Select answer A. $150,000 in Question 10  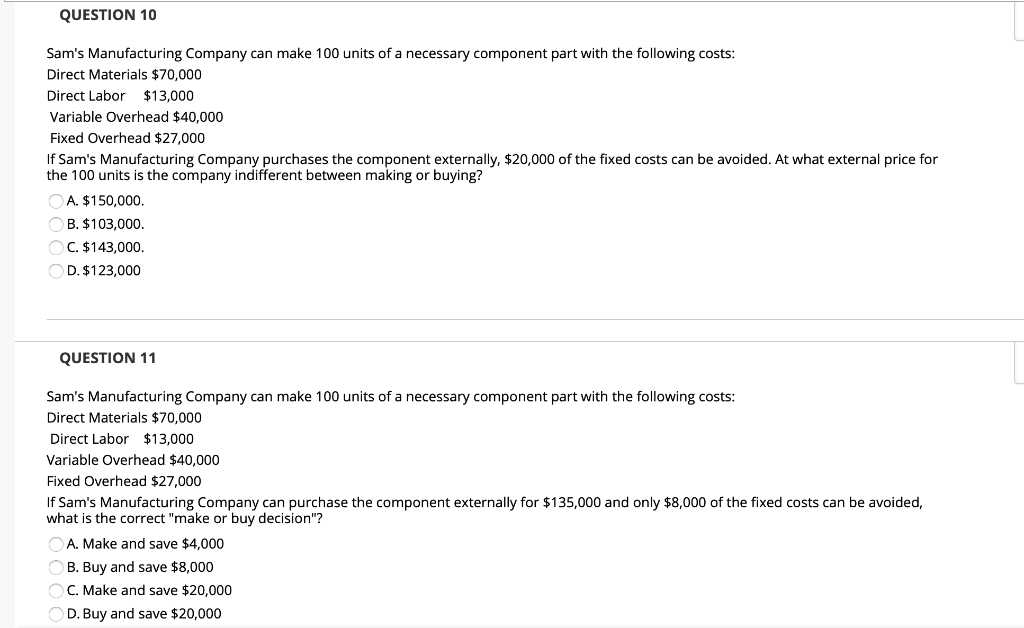pyautogui.click(x=56, y=201)
